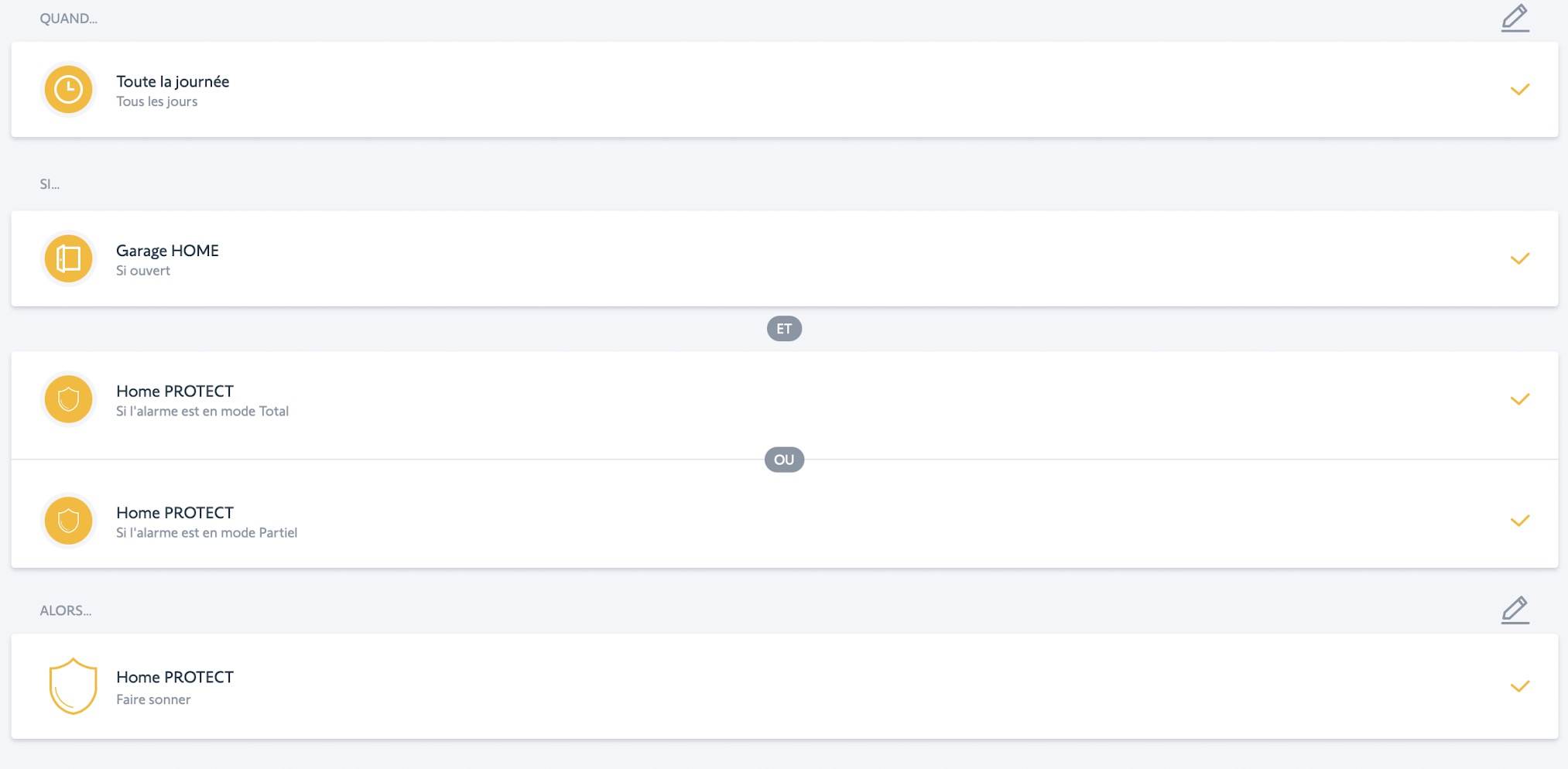Toggle the OU logical operator badge
1568x769 pixels.
[x=784, y=460]
